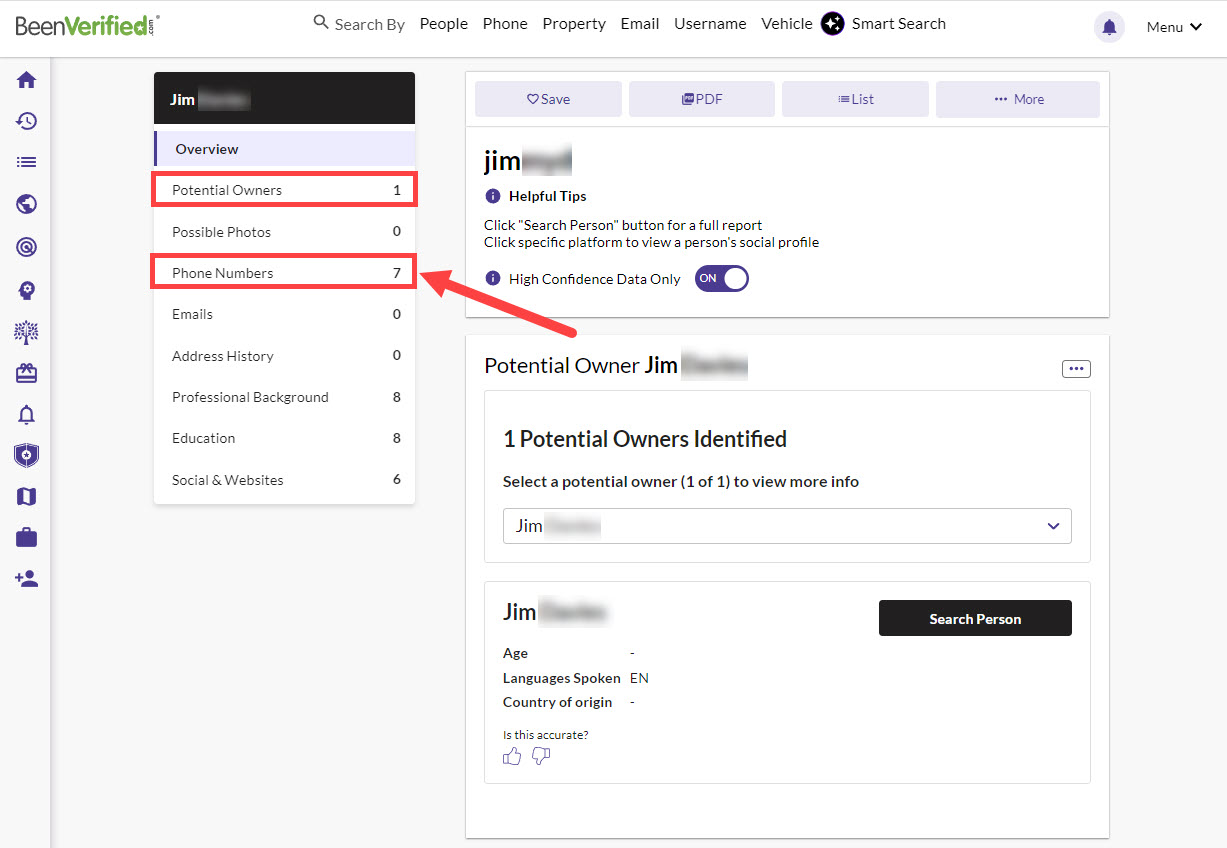The image size is (1227, 848).
Task: Open Possible Photos section
Action: coord(284,232)
